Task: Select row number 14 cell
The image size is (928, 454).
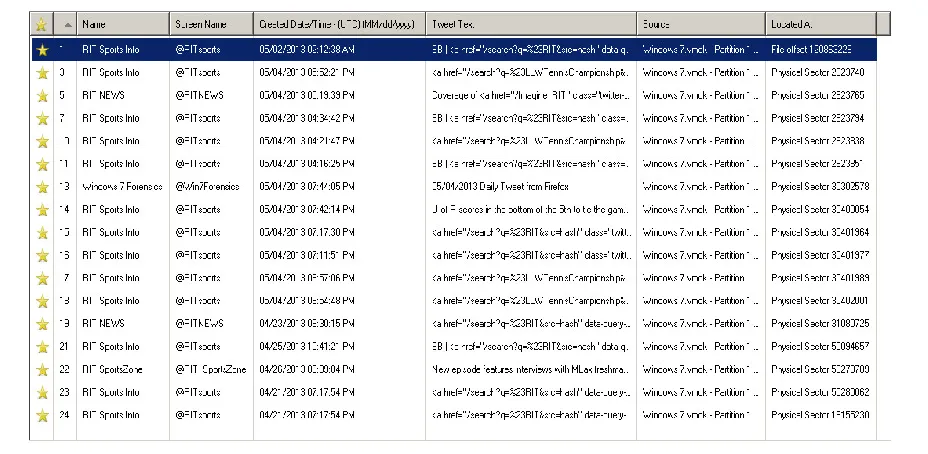Action: point(64,210)
